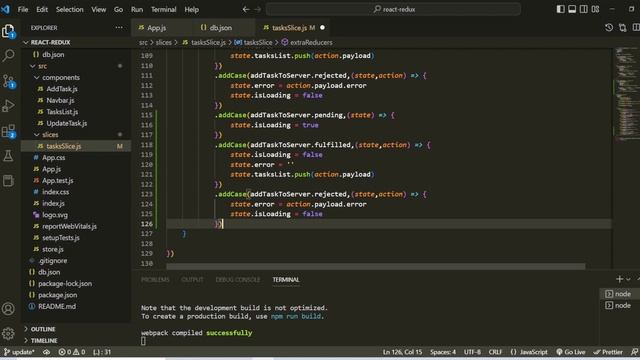The height and width of the screenshot is (360, 640).
Task: Open the timeline history icon in editor toolbar
Action: (x=609, y=27)
